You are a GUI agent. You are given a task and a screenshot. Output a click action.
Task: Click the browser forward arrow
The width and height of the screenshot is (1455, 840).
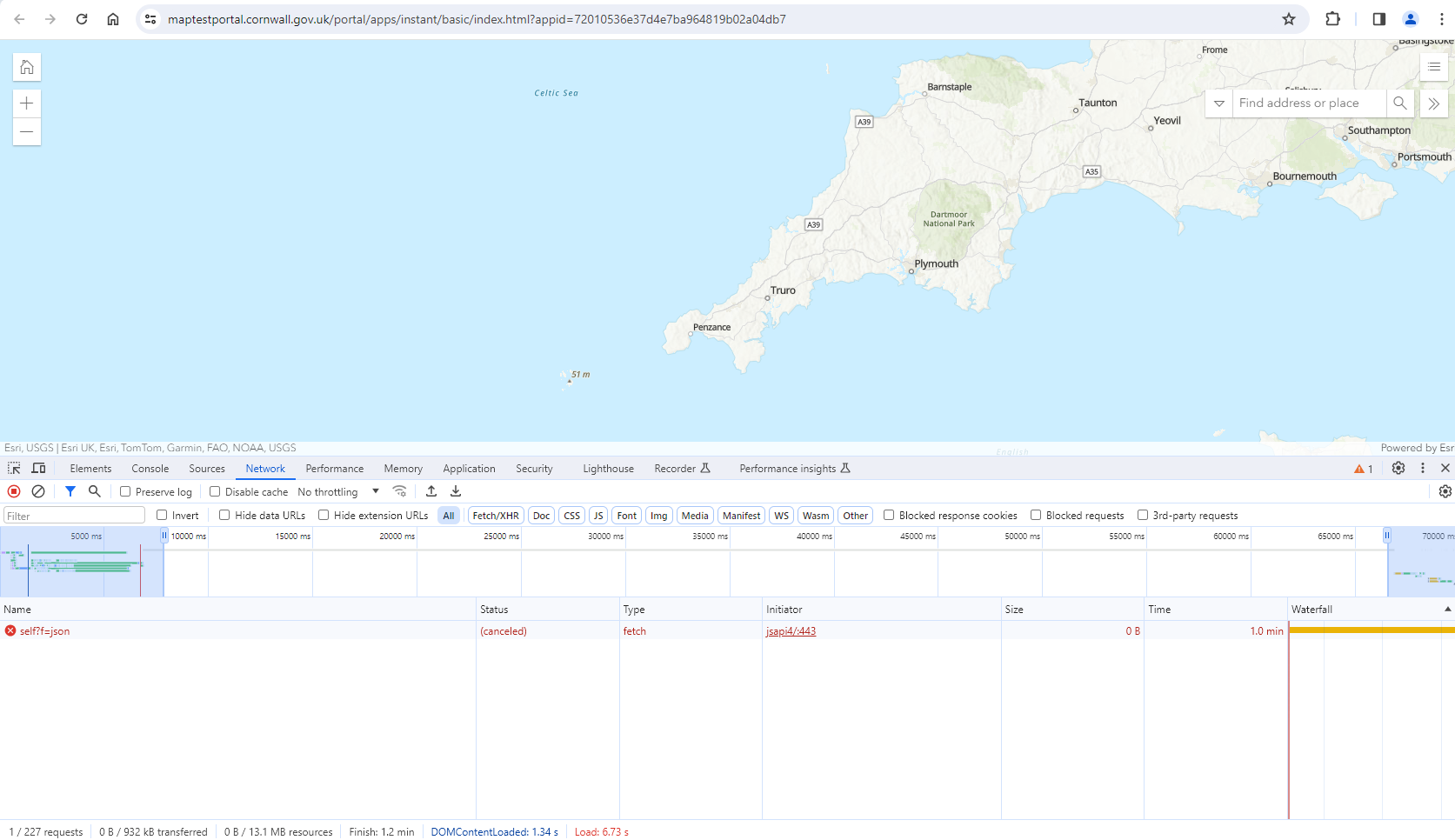tap(50, 19)
